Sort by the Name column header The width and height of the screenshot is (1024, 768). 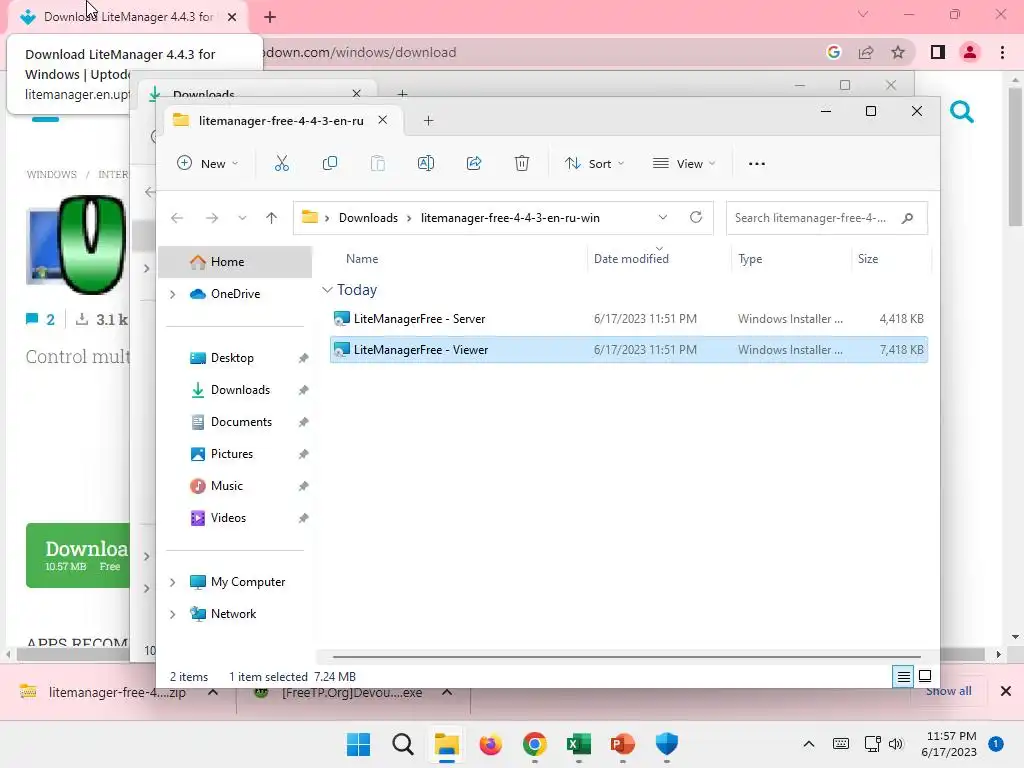click(362, 259)
